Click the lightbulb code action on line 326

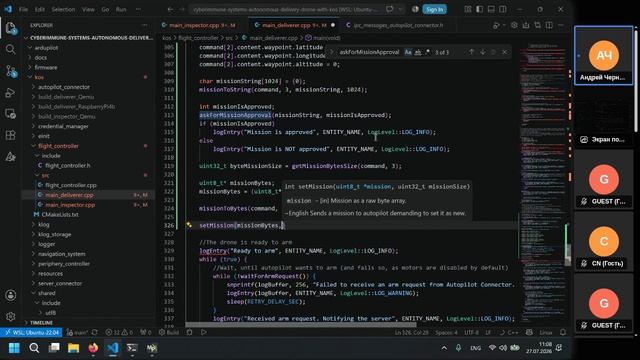coord(189,225)
